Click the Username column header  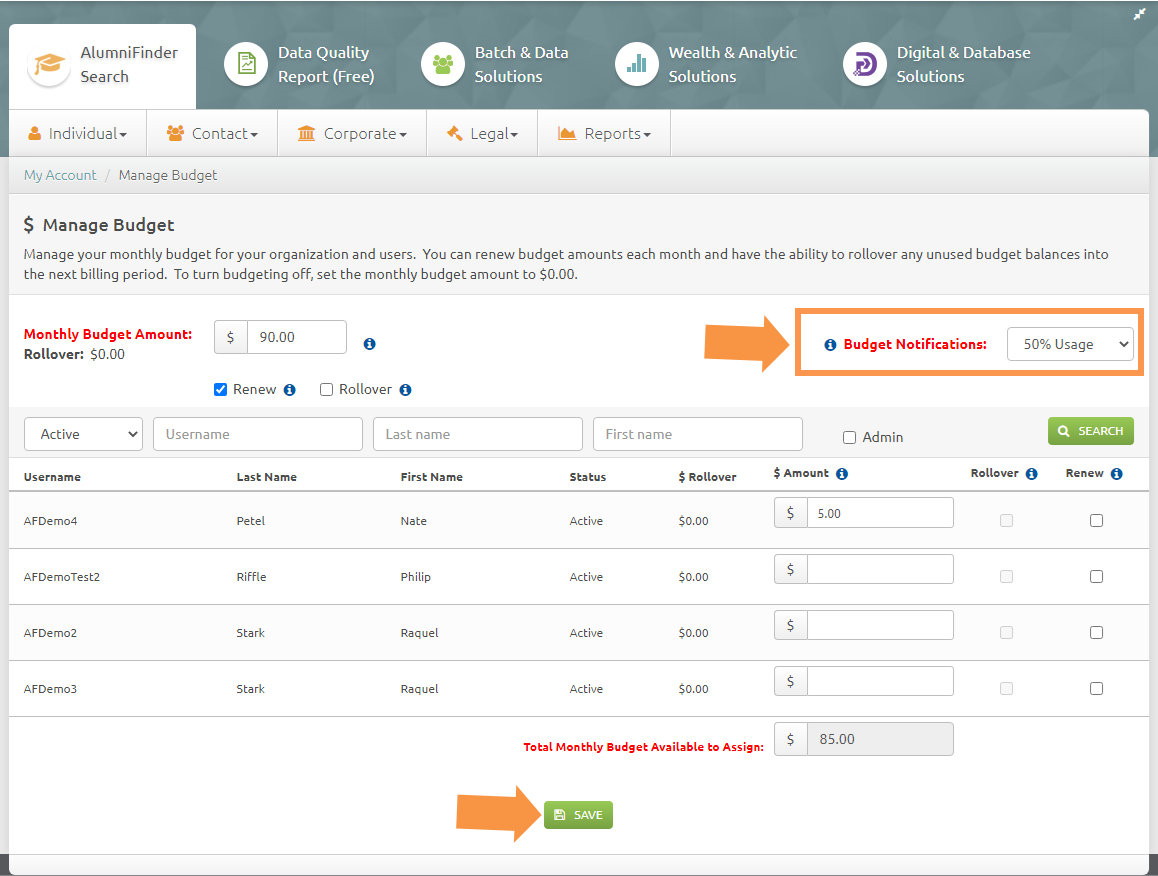point(52,477)
